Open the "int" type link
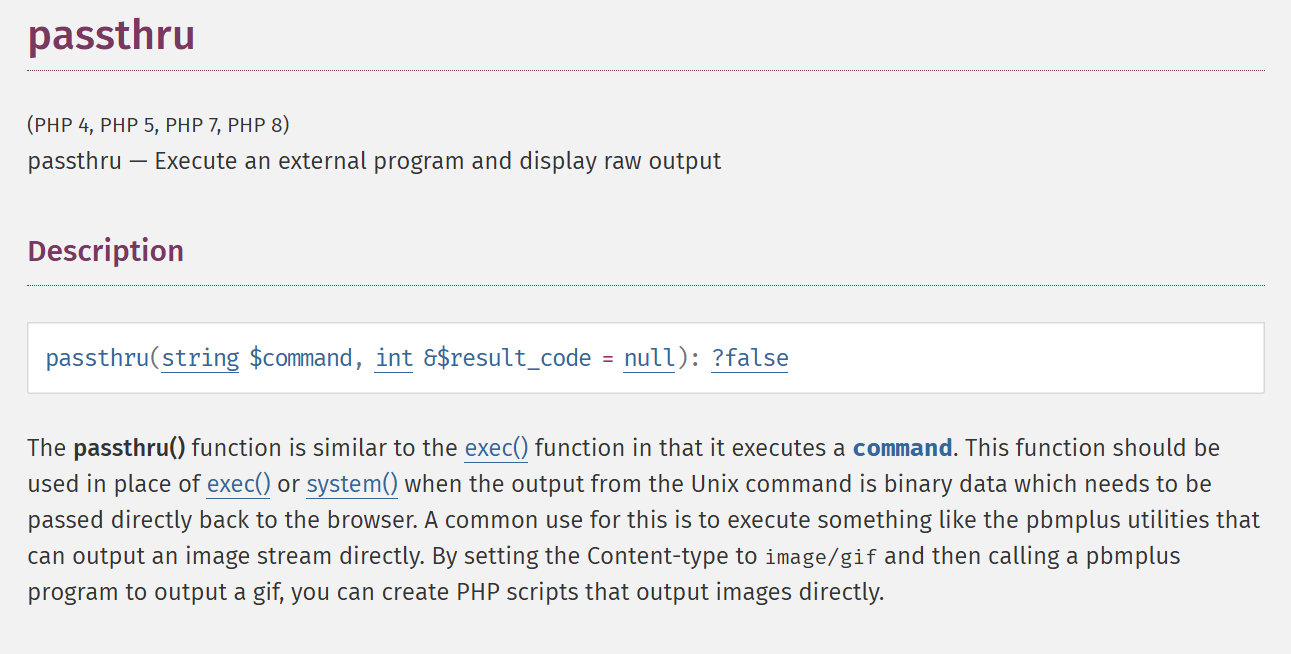The image size is (1291, 654). point(394,358)
